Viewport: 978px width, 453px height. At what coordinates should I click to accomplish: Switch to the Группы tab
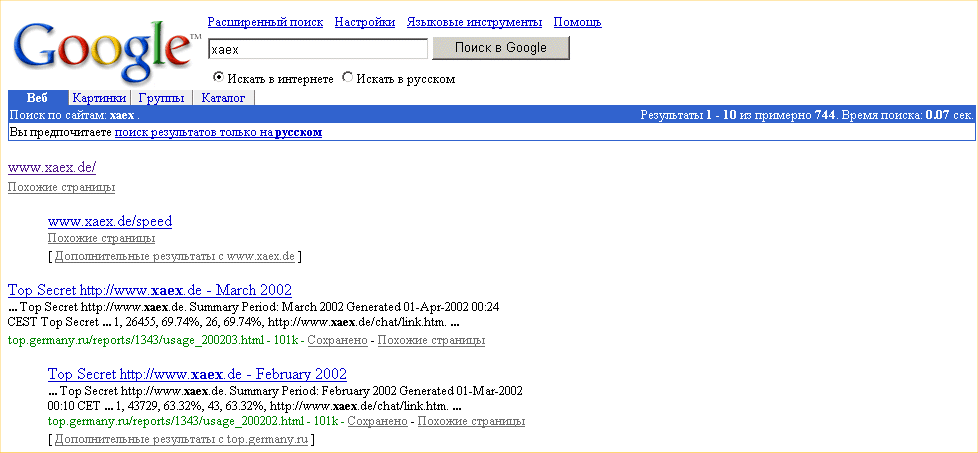coord(162,98)
